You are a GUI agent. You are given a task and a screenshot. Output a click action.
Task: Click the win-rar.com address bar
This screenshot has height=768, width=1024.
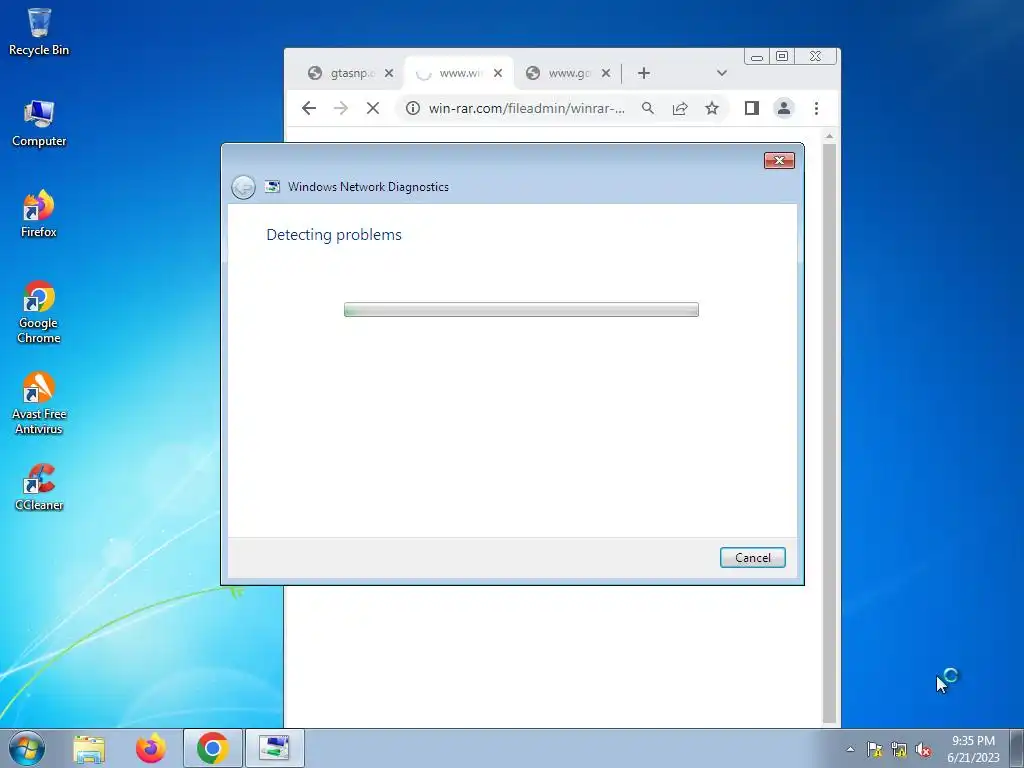pos(527,108)
